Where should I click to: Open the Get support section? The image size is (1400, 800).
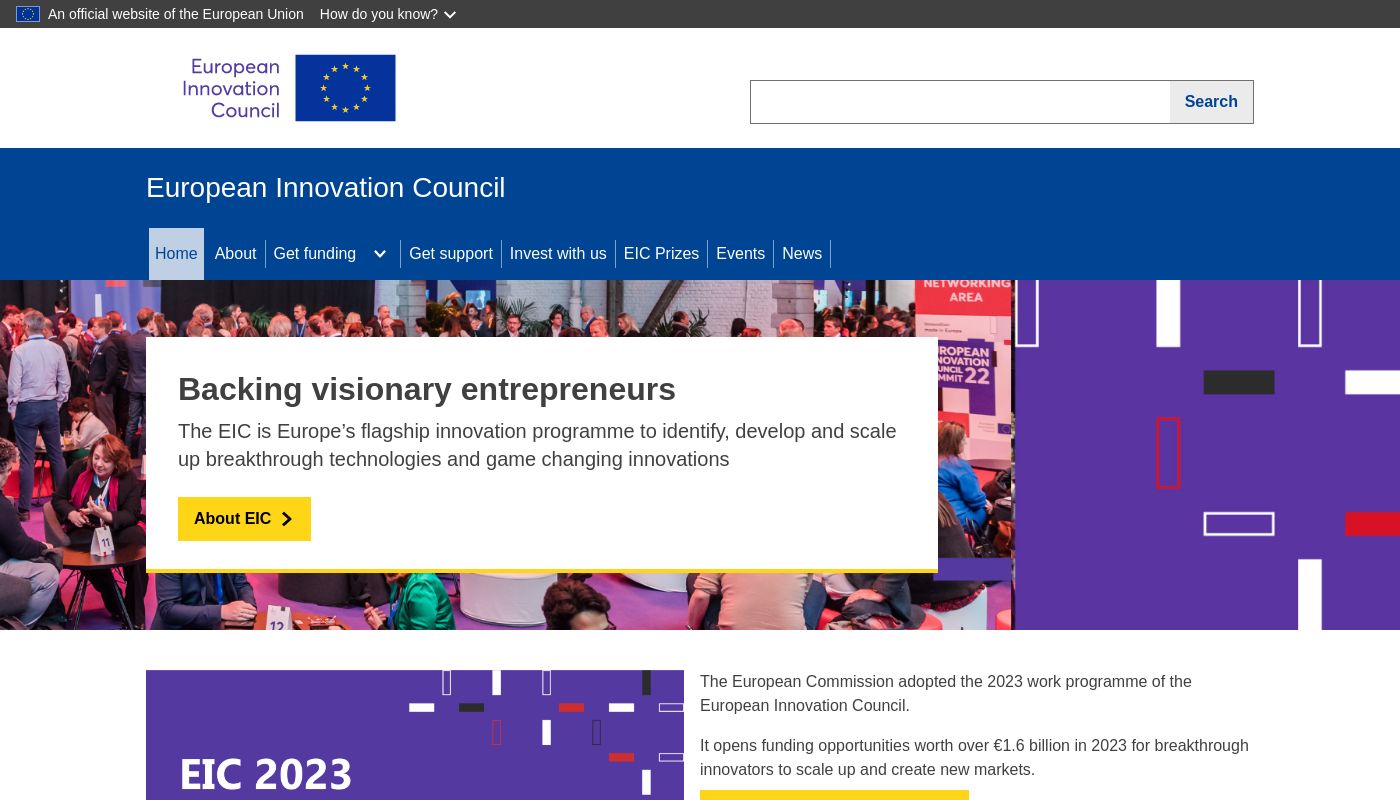pyautogui.click(x=451, y=253)
